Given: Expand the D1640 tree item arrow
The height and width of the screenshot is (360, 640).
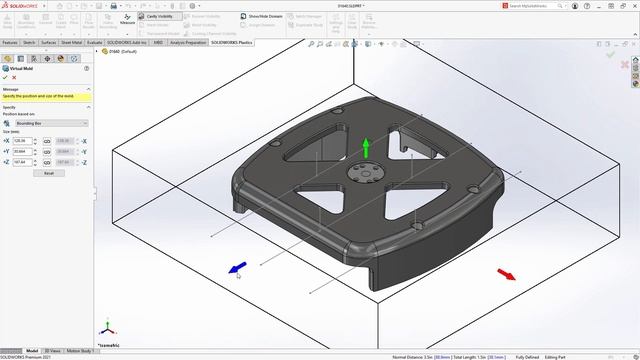Looking at the screenshot, I should (97, 51).
